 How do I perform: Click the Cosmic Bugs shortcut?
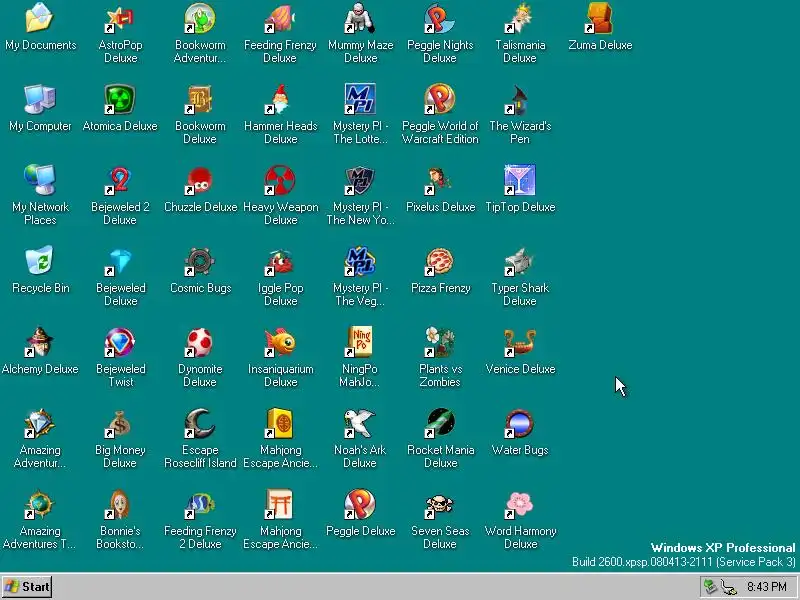[x=200, y=261]
